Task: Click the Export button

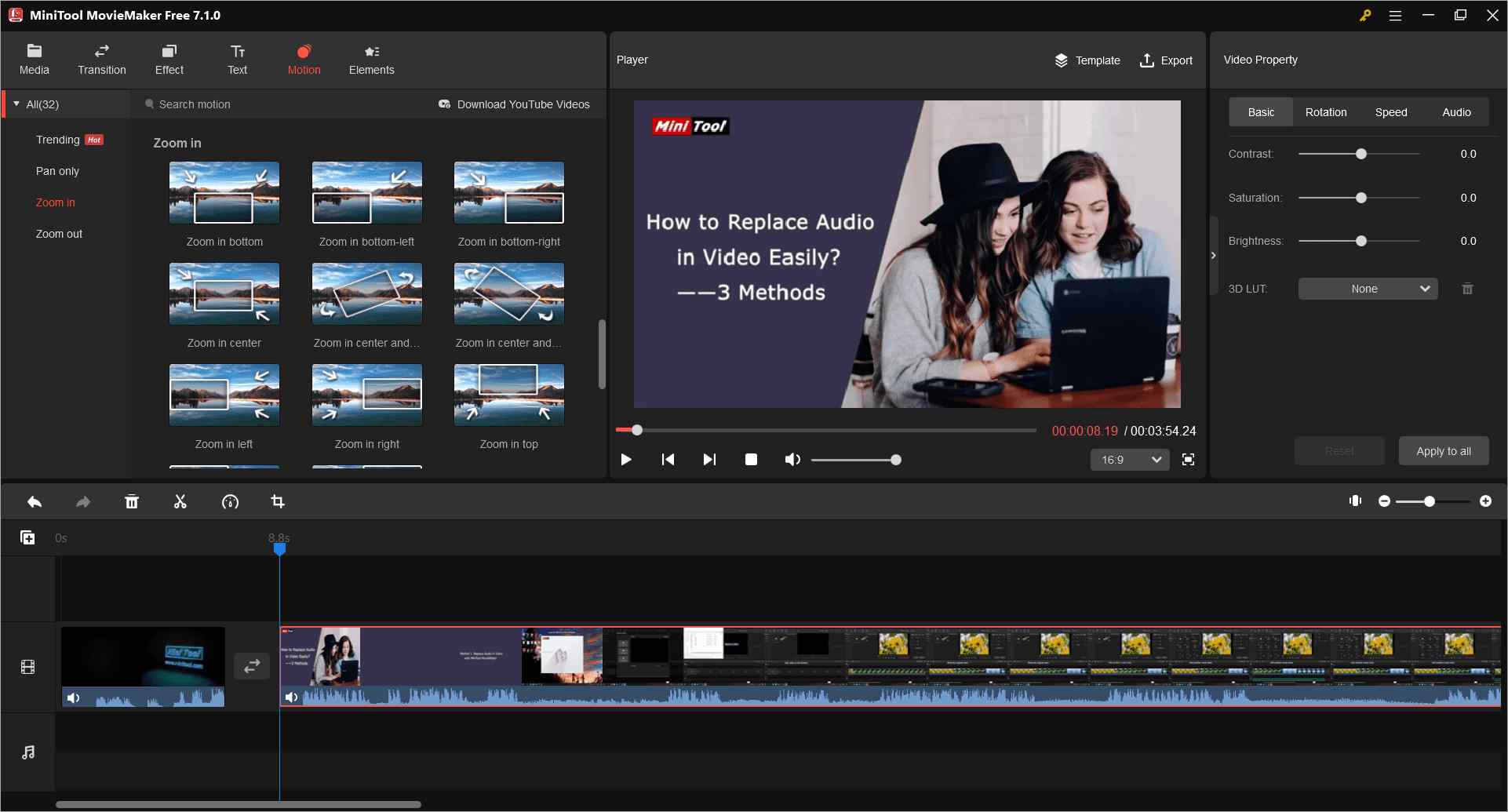Action: [x=1166, y=60]
